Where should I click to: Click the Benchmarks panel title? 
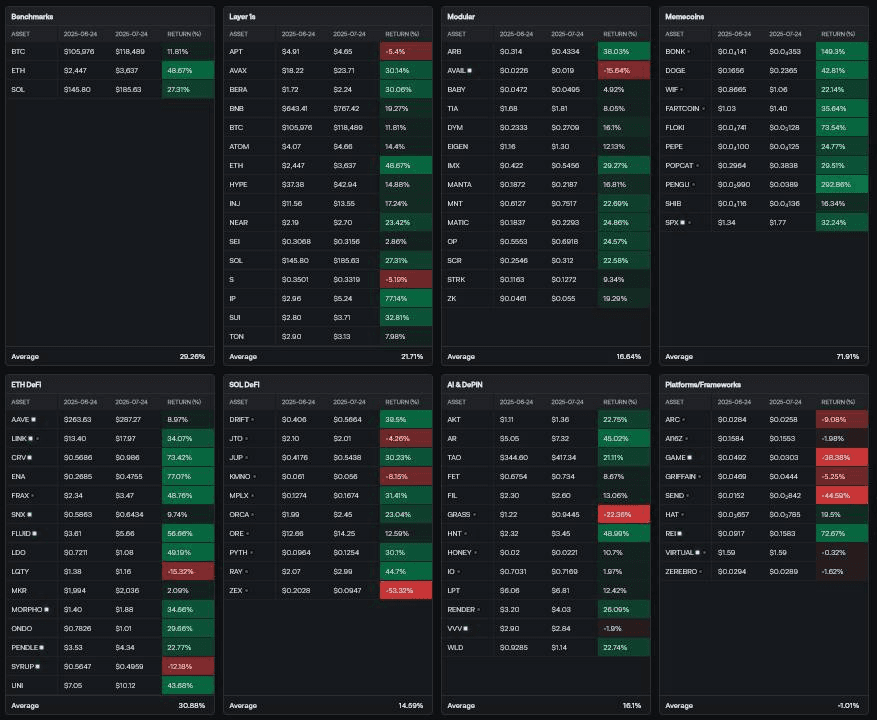(32, 17)
